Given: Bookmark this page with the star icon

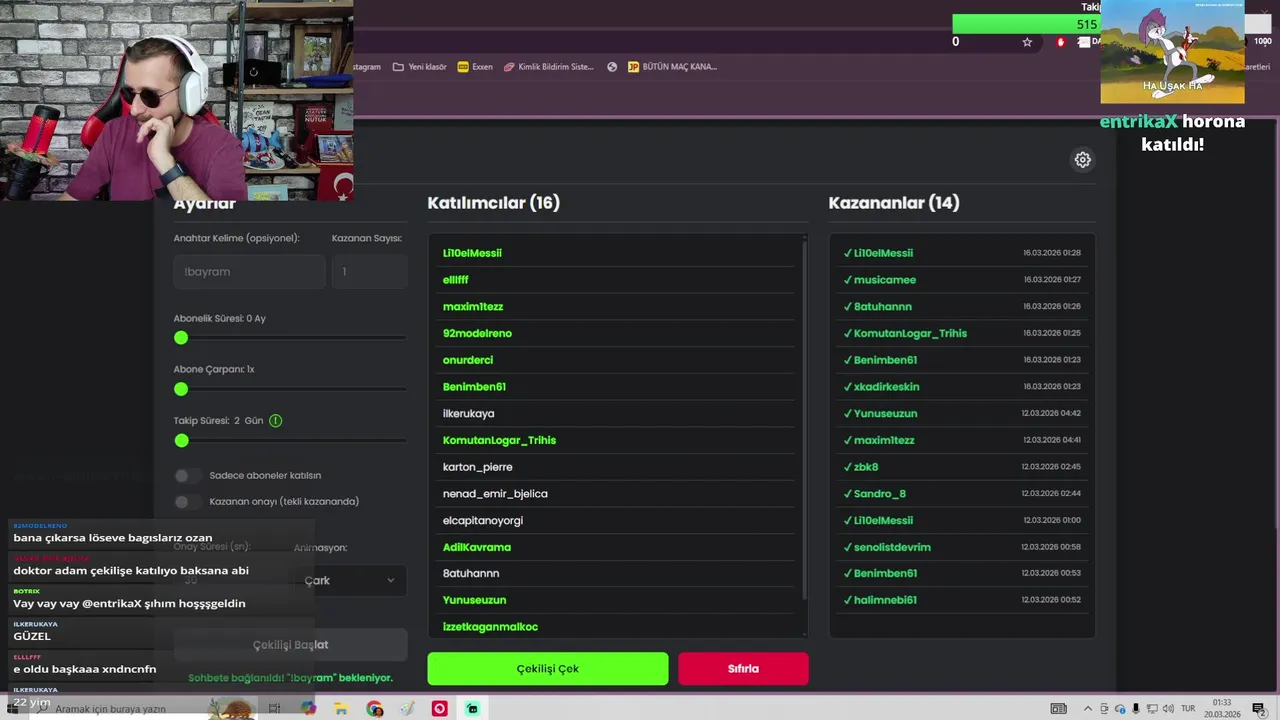Looking at the screenshot, I should (1027, 42).
